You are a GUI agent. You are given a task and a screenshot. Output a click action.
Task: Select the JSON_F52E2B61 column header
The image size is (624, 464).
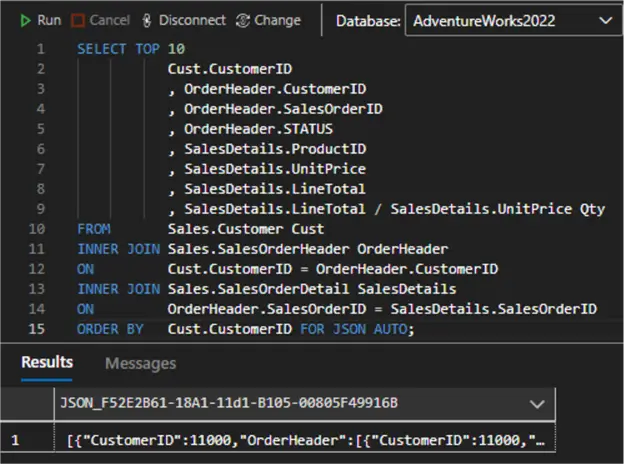tap(304, 404)
